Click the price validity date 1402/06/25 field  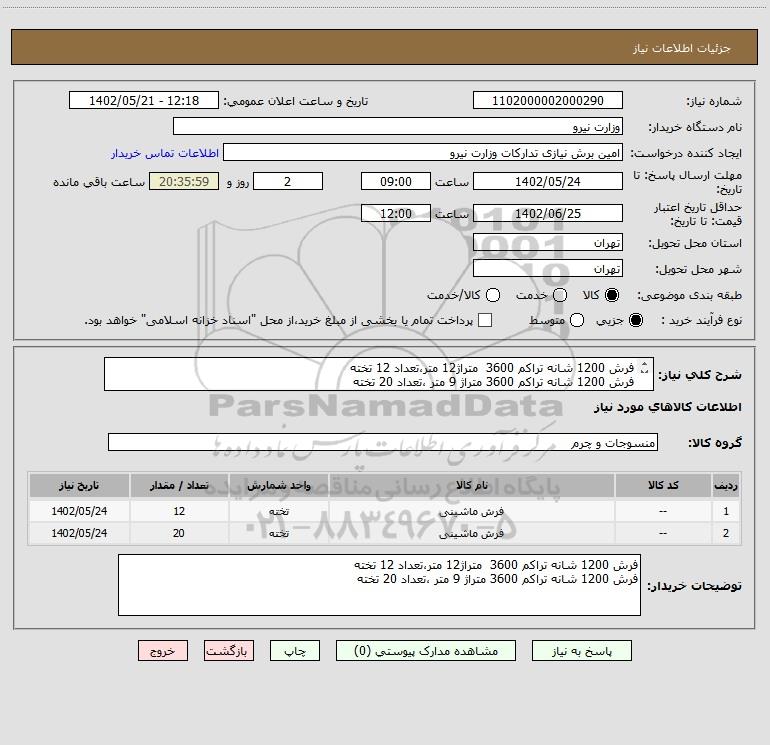[x=548, y=213]
